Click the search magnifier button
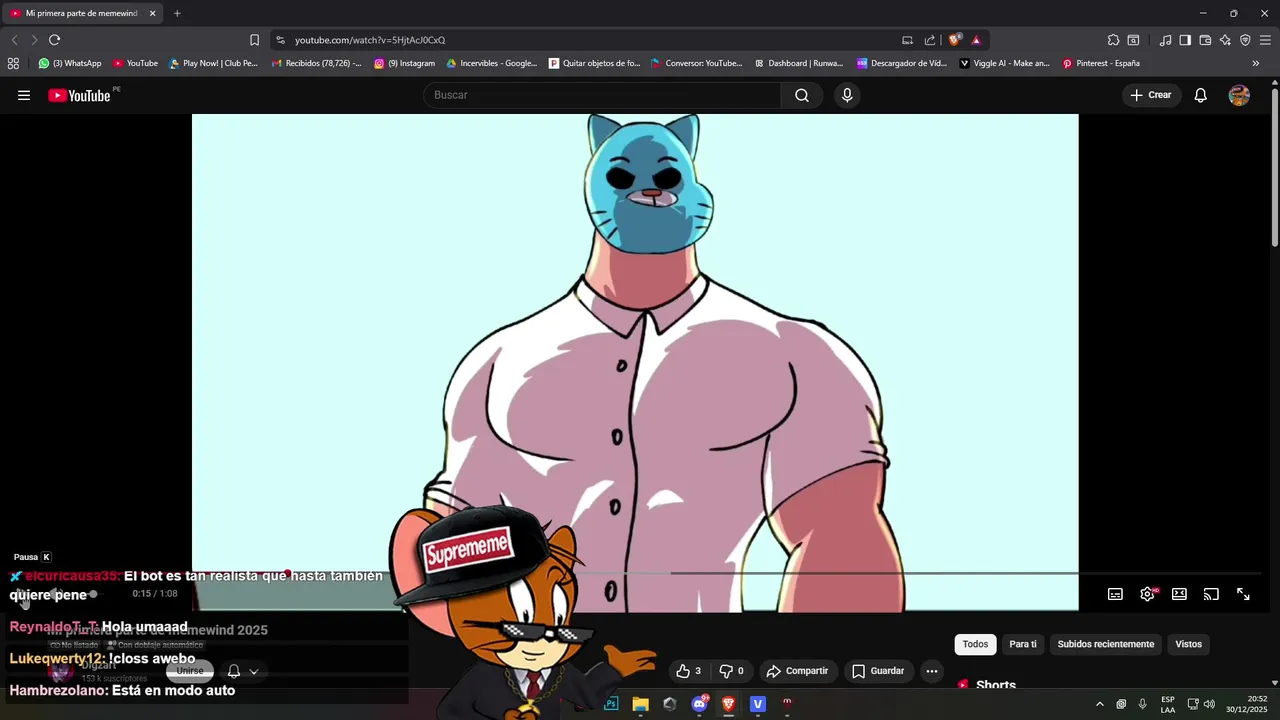The width and height of the screenshot is (1280, 720). coord(802,95)
